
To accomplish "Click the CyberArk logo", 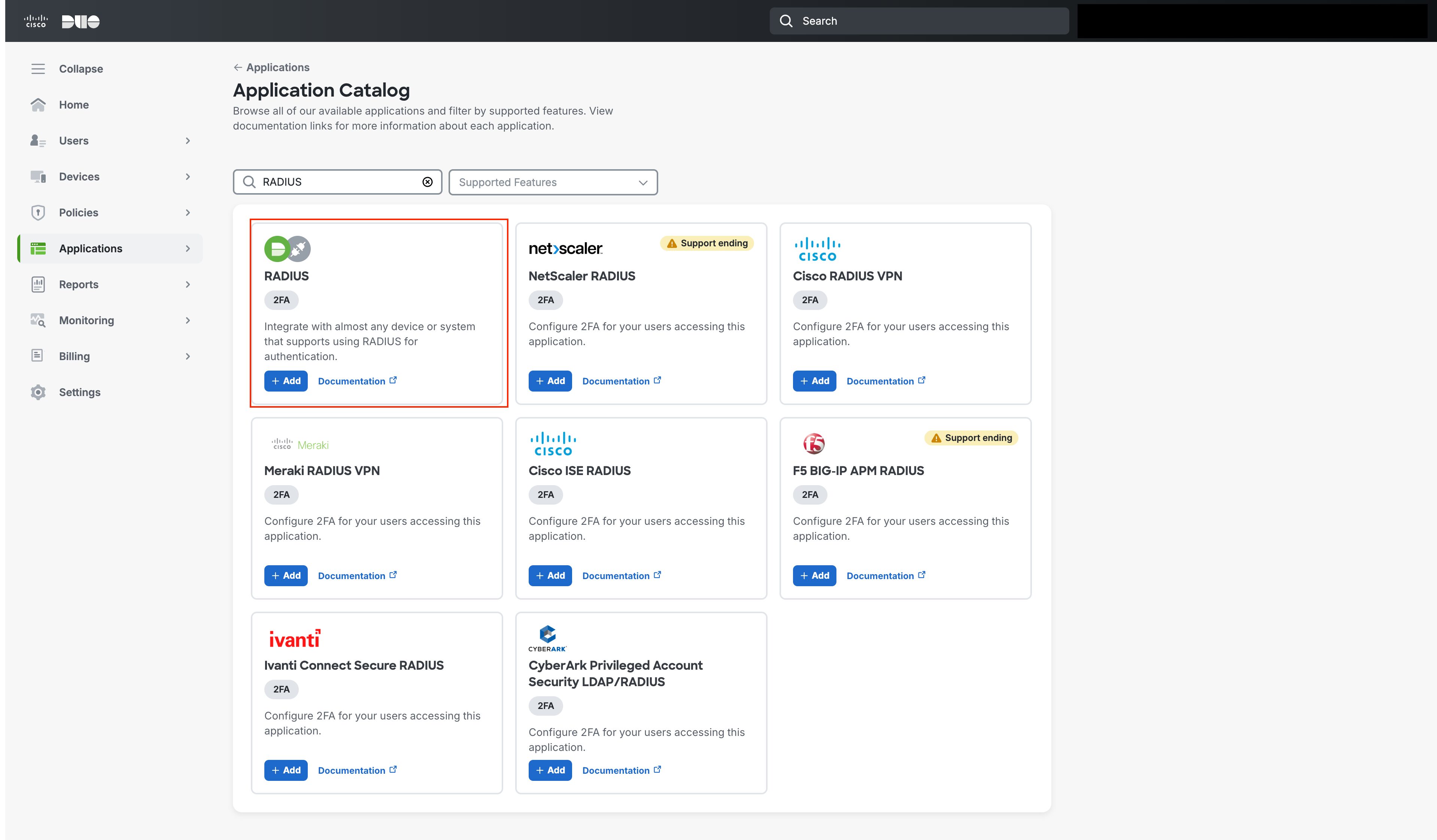I will coord(547,639).
